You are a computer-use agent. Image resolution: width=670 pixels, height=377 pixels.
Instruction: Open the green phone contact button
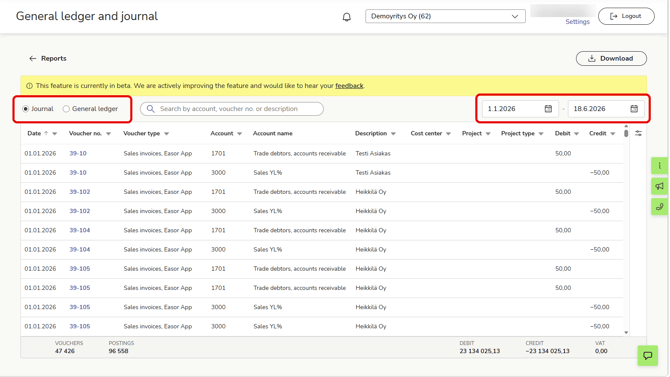pyautogui.click(x=659, y=206)
